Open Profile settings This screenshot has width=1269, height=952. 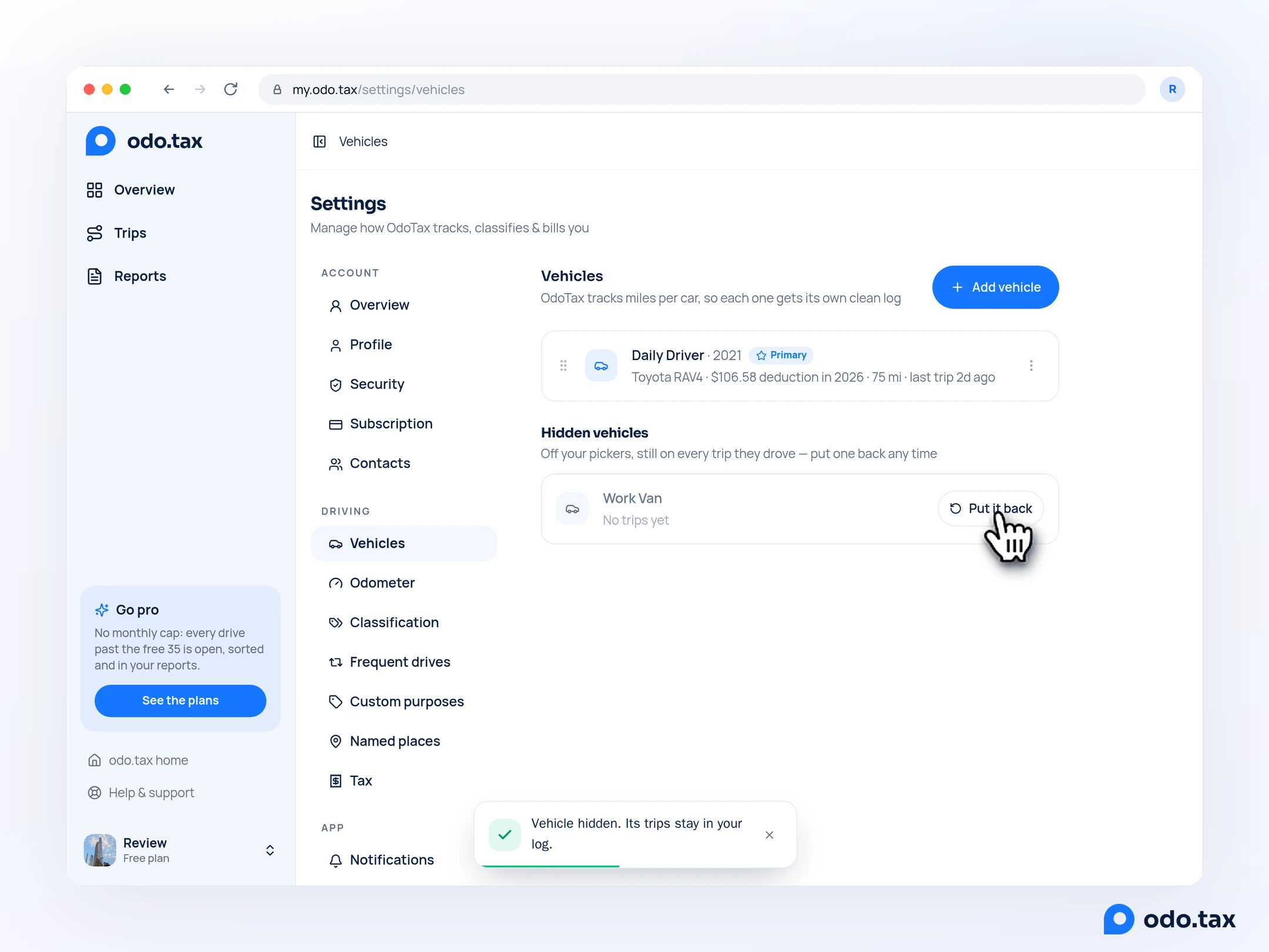pyautogui.click(x=404, y=345)
